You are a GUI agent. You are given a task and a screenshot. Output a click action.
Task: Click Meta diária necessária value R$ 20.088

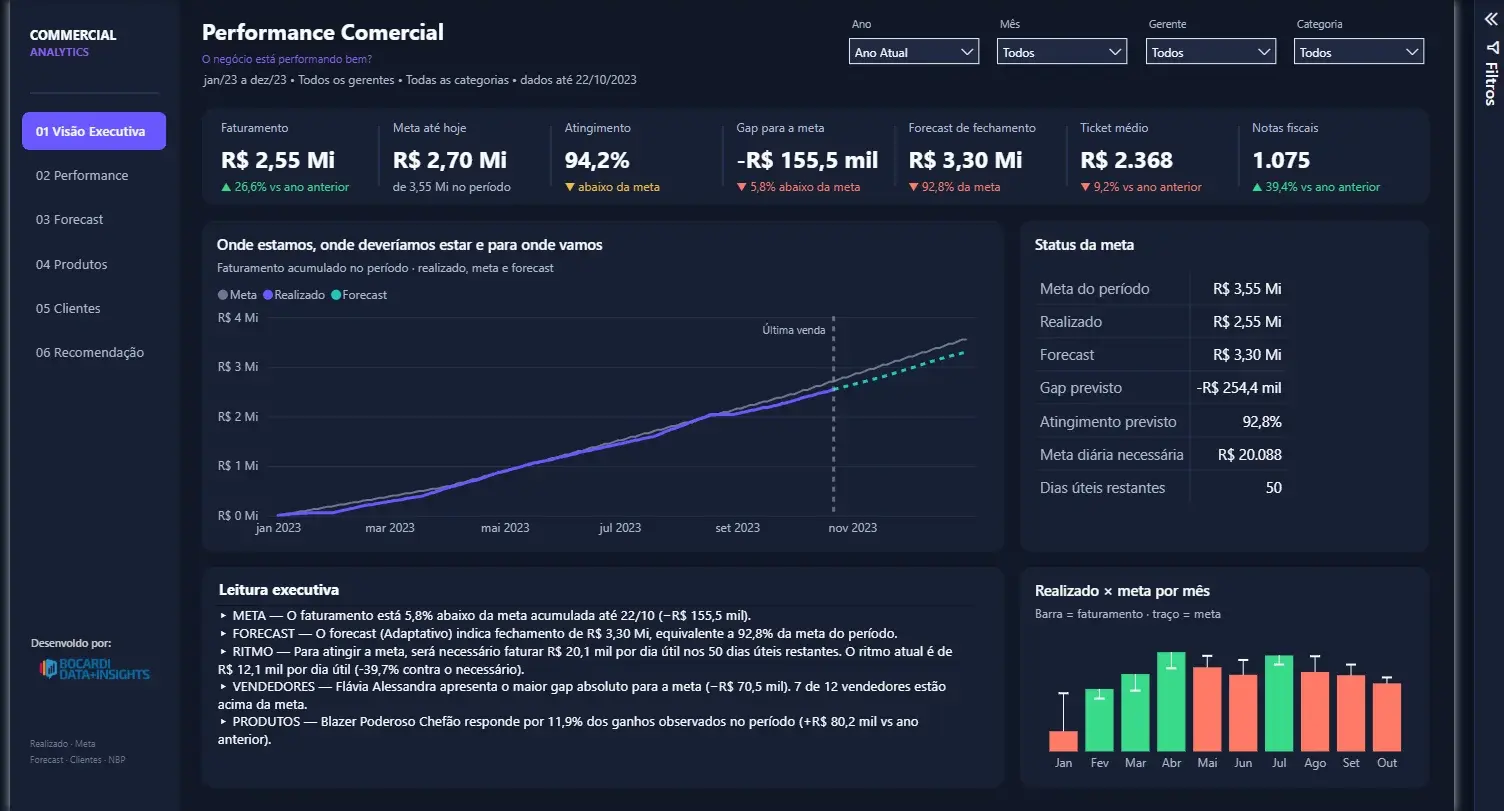point(1250,454)
